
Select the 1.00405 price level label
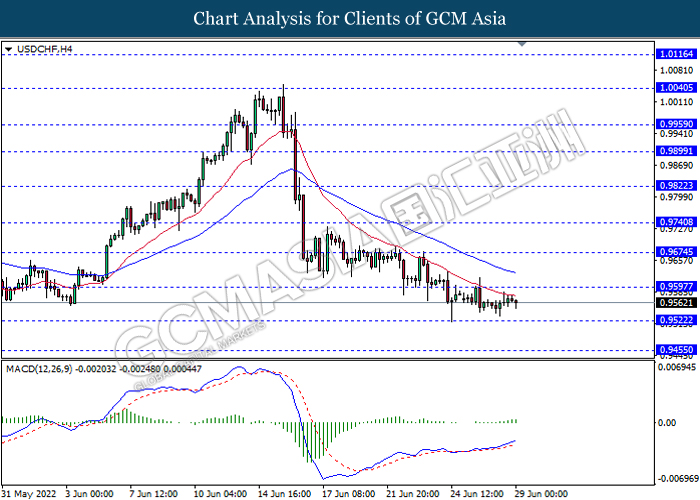[x=676, y=88]
